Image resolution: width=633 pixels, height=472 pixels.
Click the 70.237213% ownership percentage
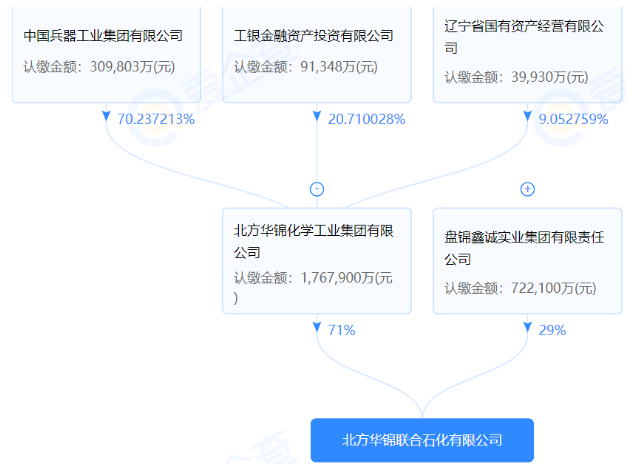[x=156, y=119]
